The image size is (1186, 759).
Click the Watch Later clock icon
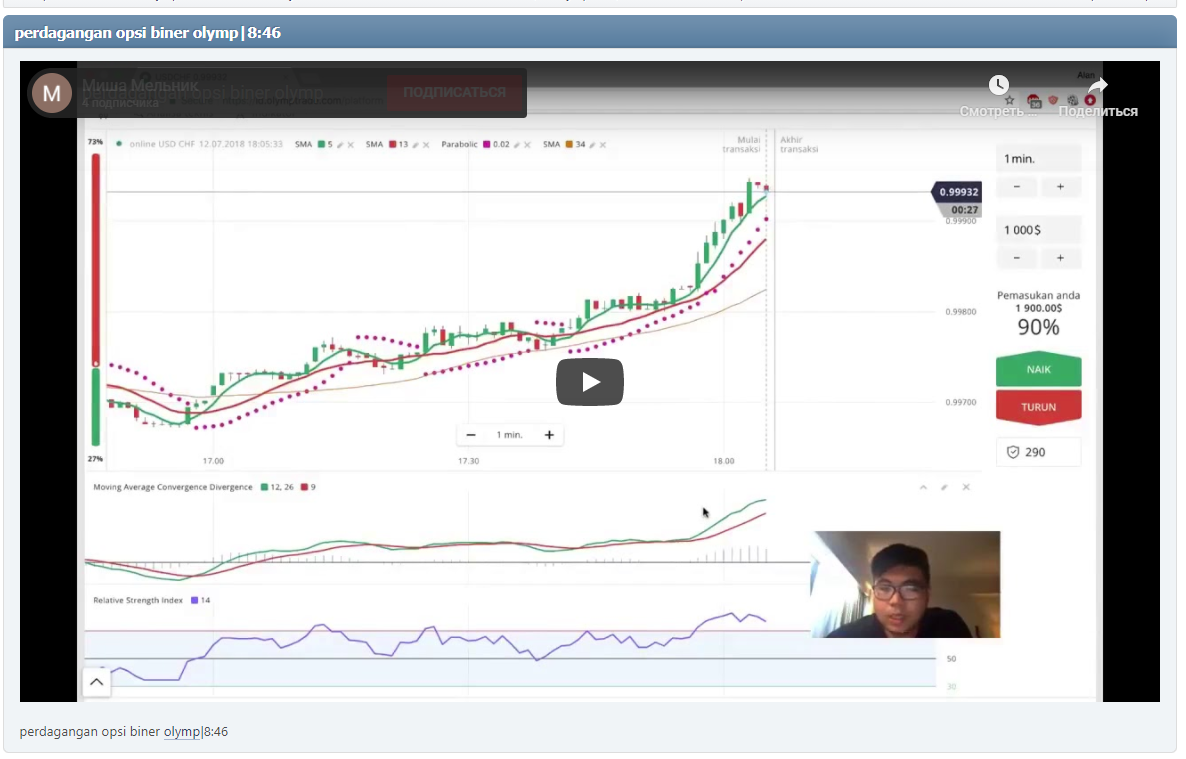[x=999, y=86]
